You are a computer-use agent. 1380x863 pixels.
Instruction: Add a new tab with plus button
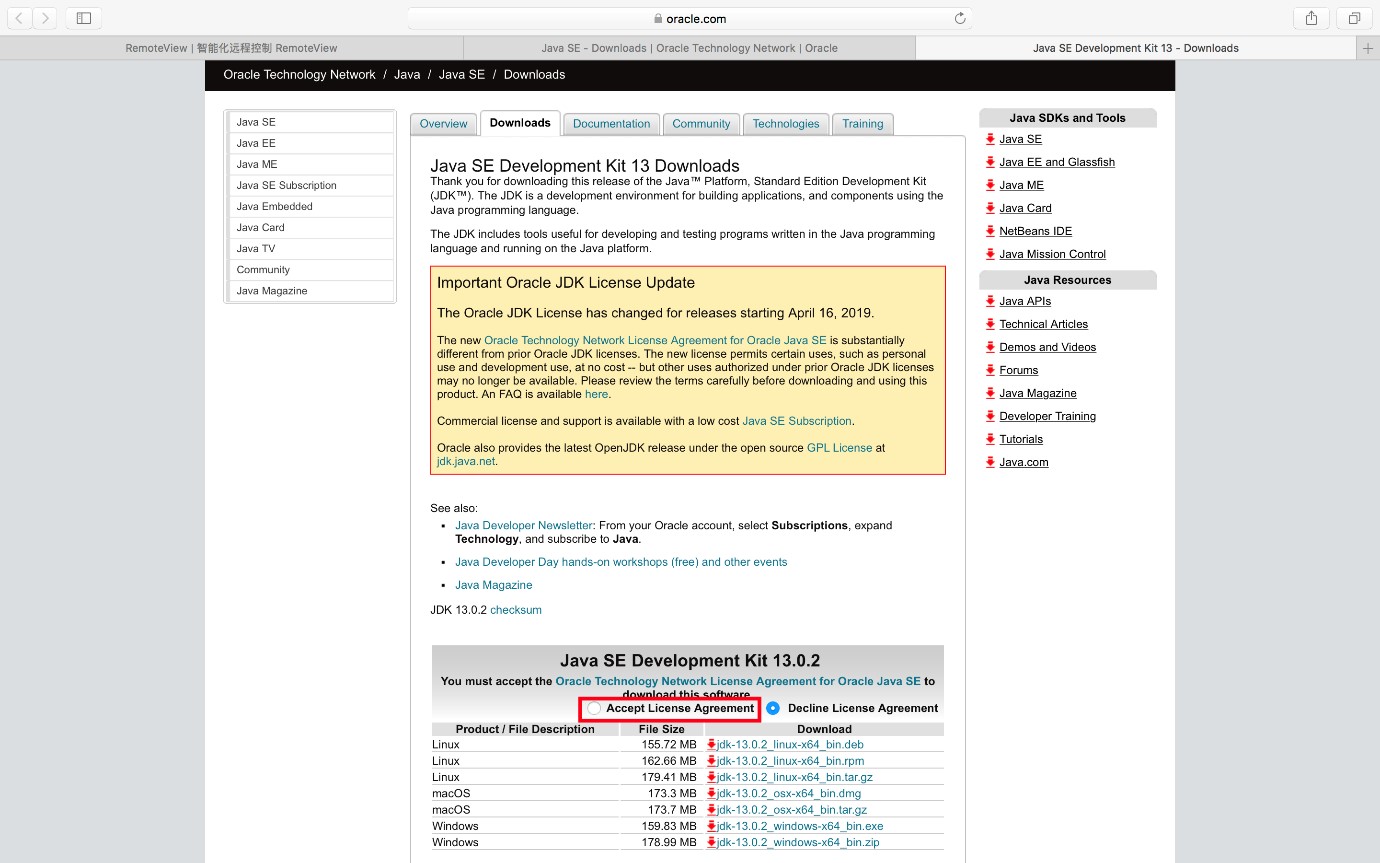[1368, 48]
